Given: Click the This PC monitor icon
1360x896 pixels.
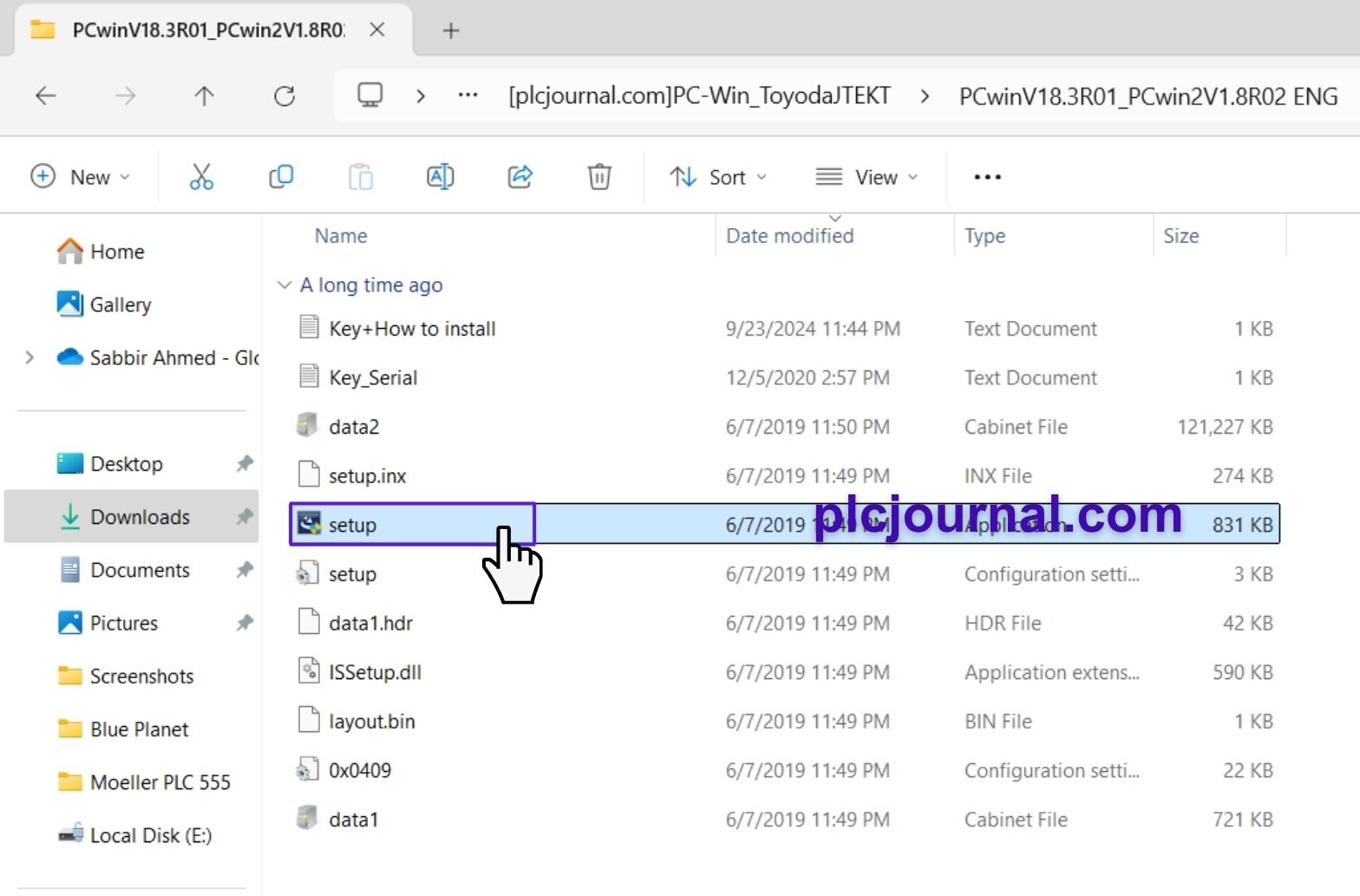Looking at the screenshot, I should click(370, 95).
